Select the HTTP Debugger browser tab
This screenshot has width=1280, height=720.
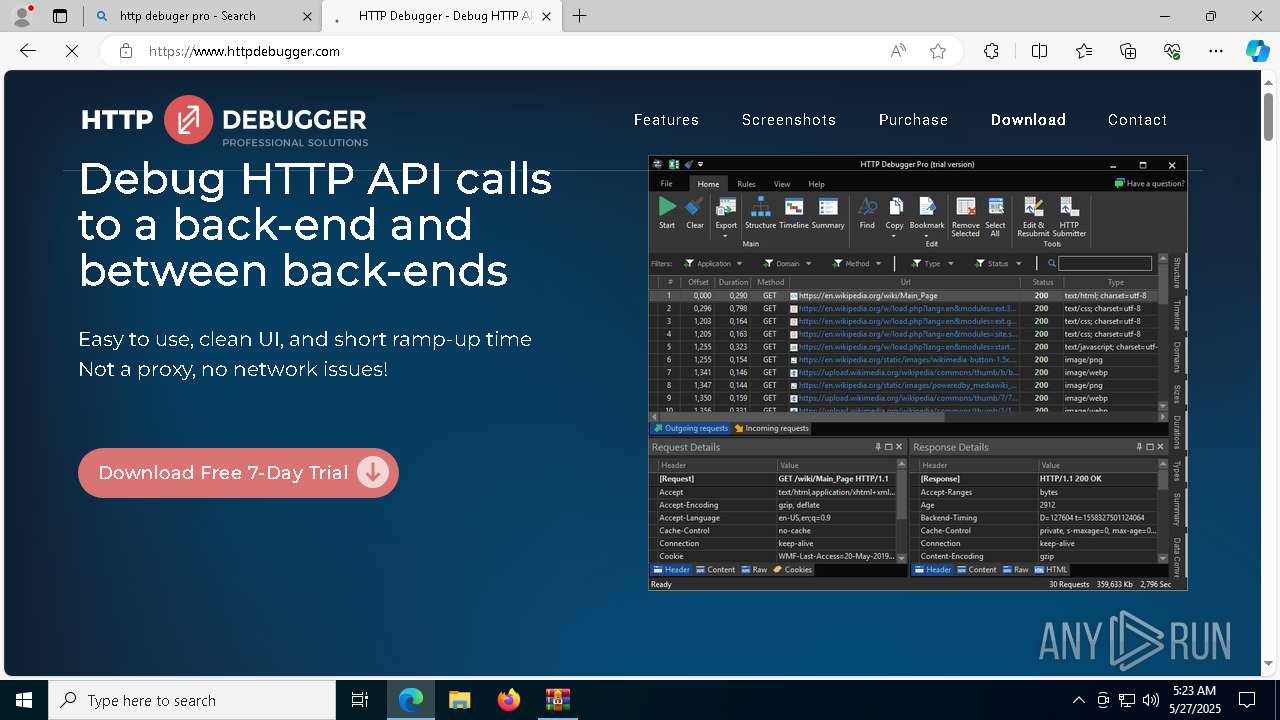[442, 16]
